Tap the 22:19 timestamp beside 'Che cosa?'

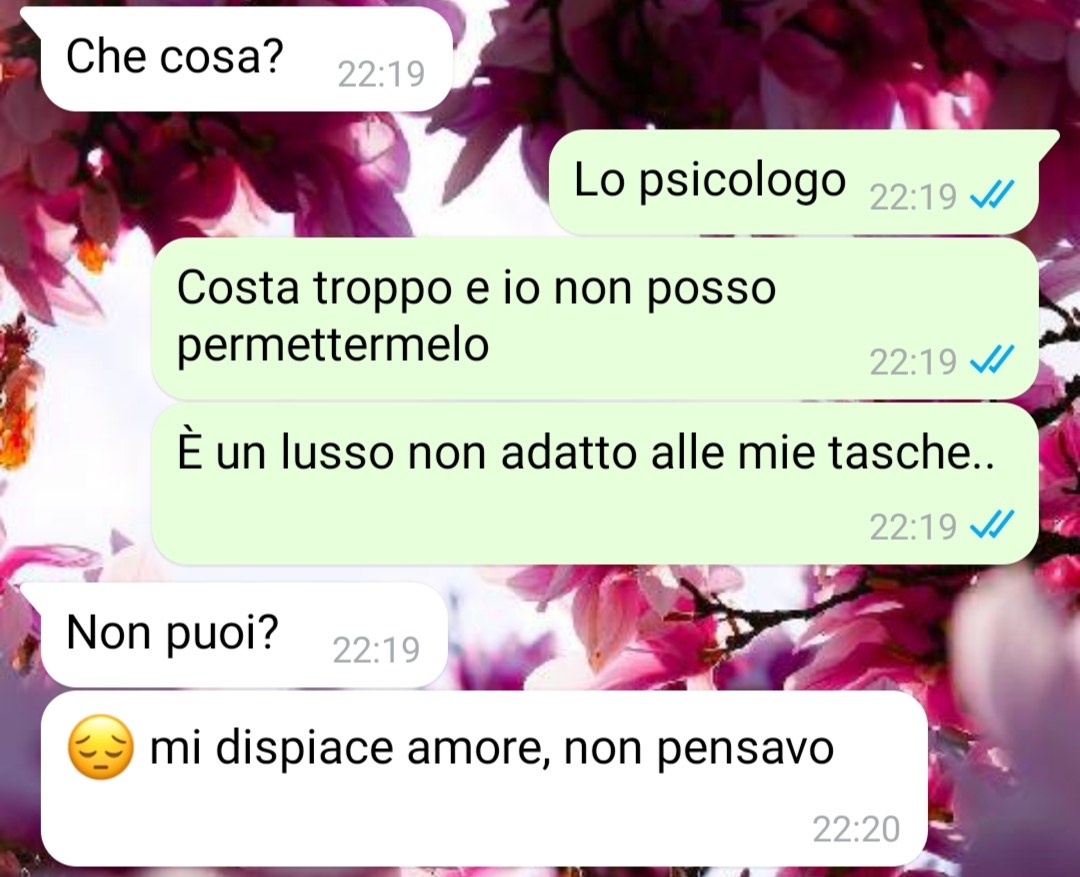click(x=381, y=74)
